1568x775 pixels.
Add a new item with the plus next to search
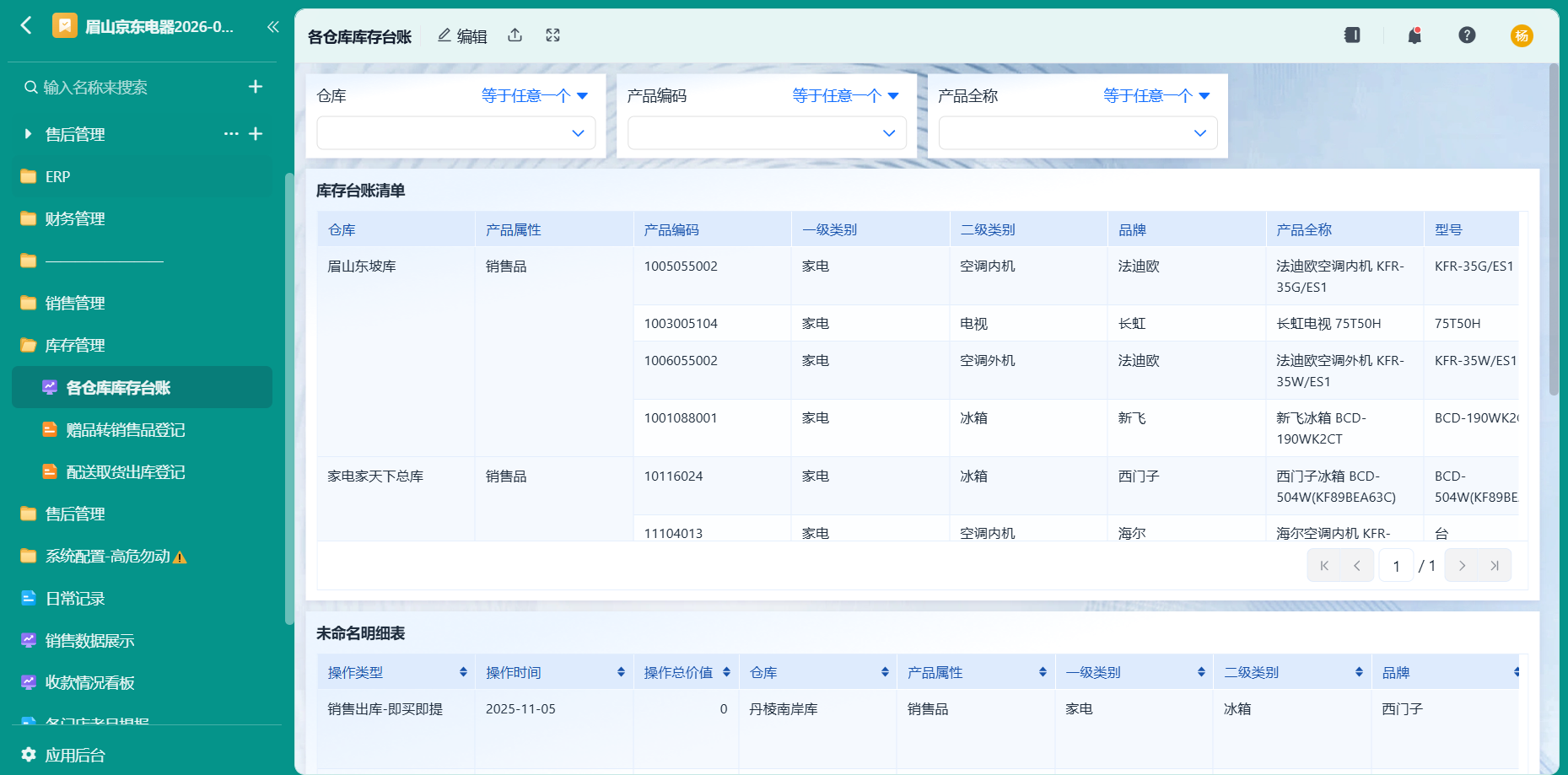(256, 87)
